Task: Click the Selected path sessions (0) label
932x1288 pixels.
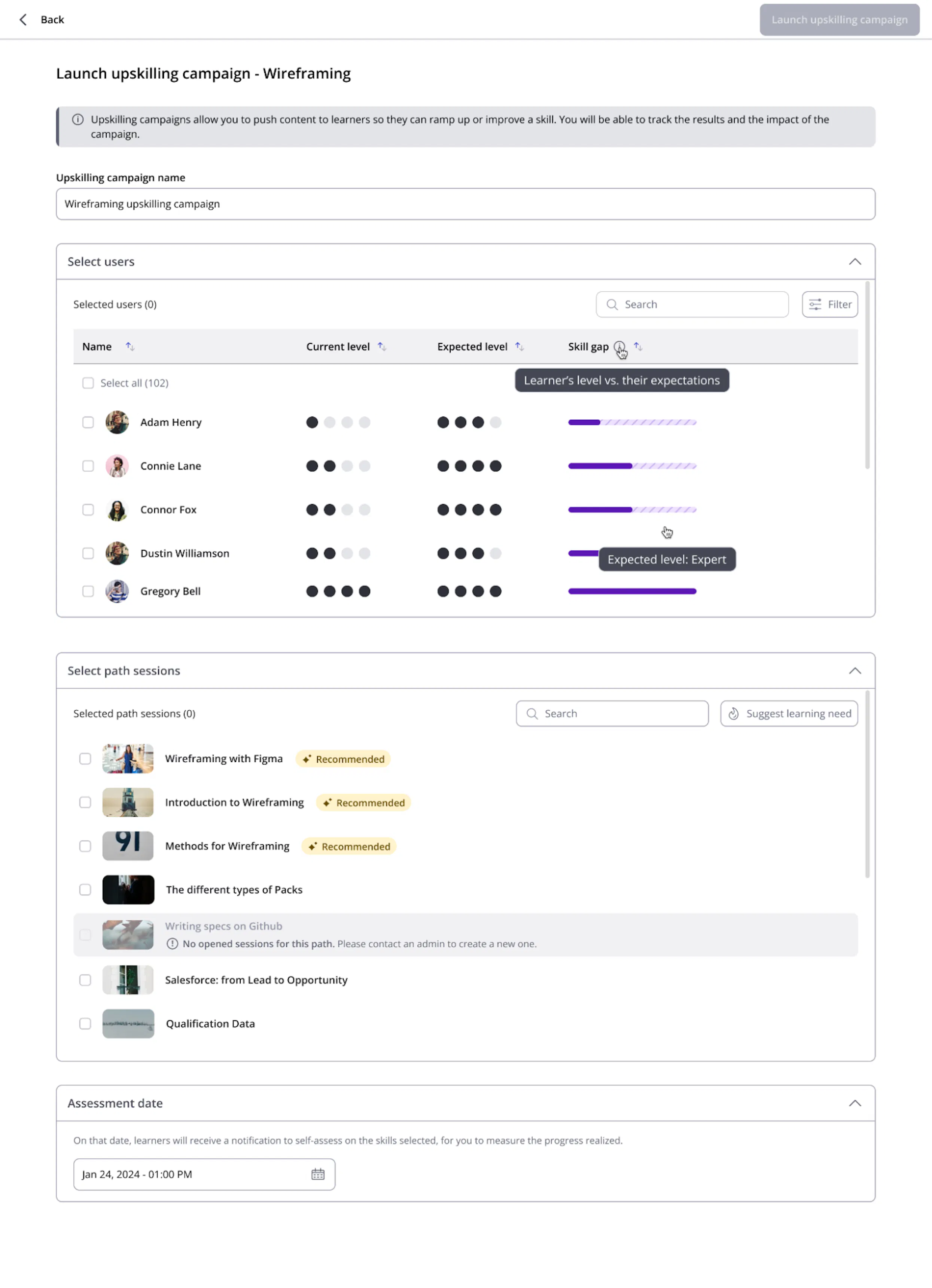Action: point(134,713)
